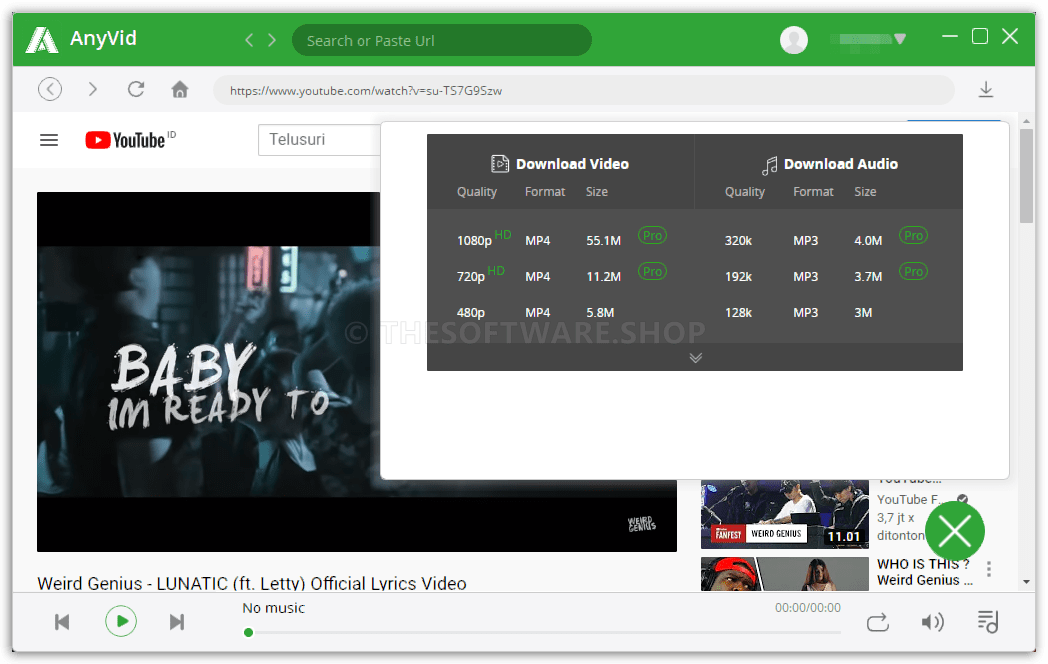Click the YouTube F... channel name
This screenshot has width=1048, height=664.
[x=910, y=500]
